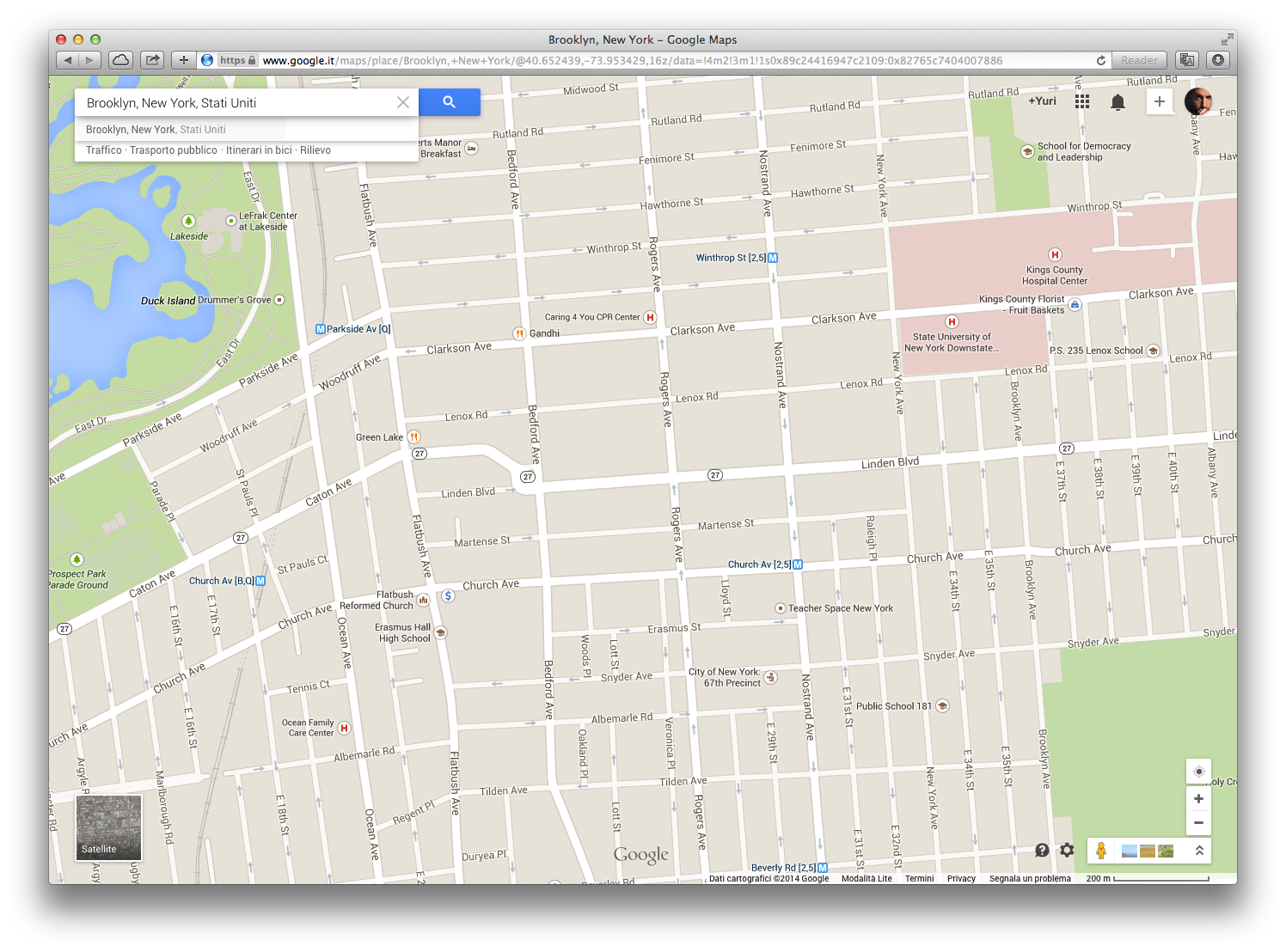Click the P.S. 235 Lenox School marker
Image resolution: width=1286 pixels, height=952 pixels.
click(1153, 351)
